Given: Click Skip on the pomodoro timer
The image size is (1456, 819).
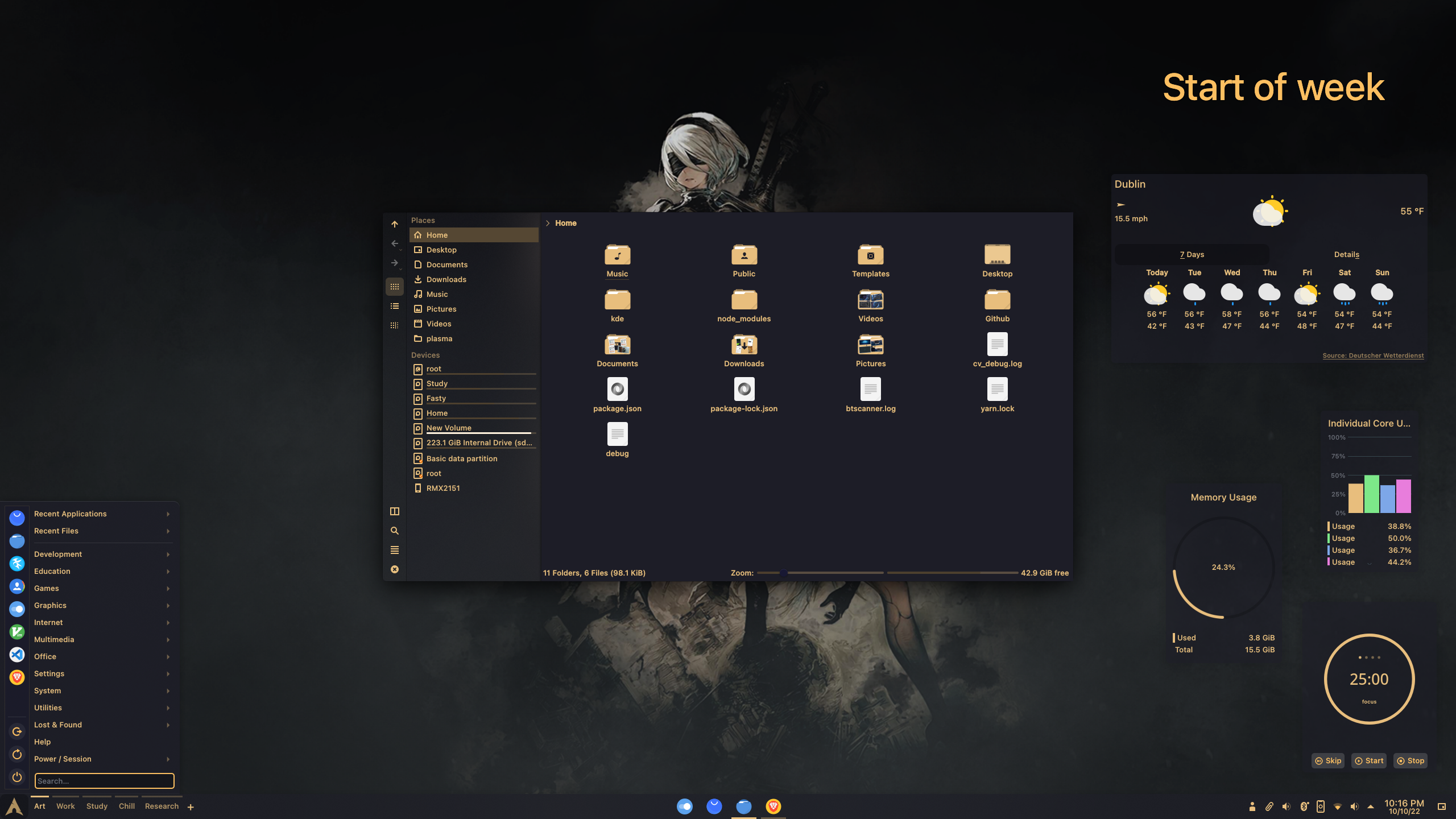Looking at the screenshot, I should pos(1328,760).
